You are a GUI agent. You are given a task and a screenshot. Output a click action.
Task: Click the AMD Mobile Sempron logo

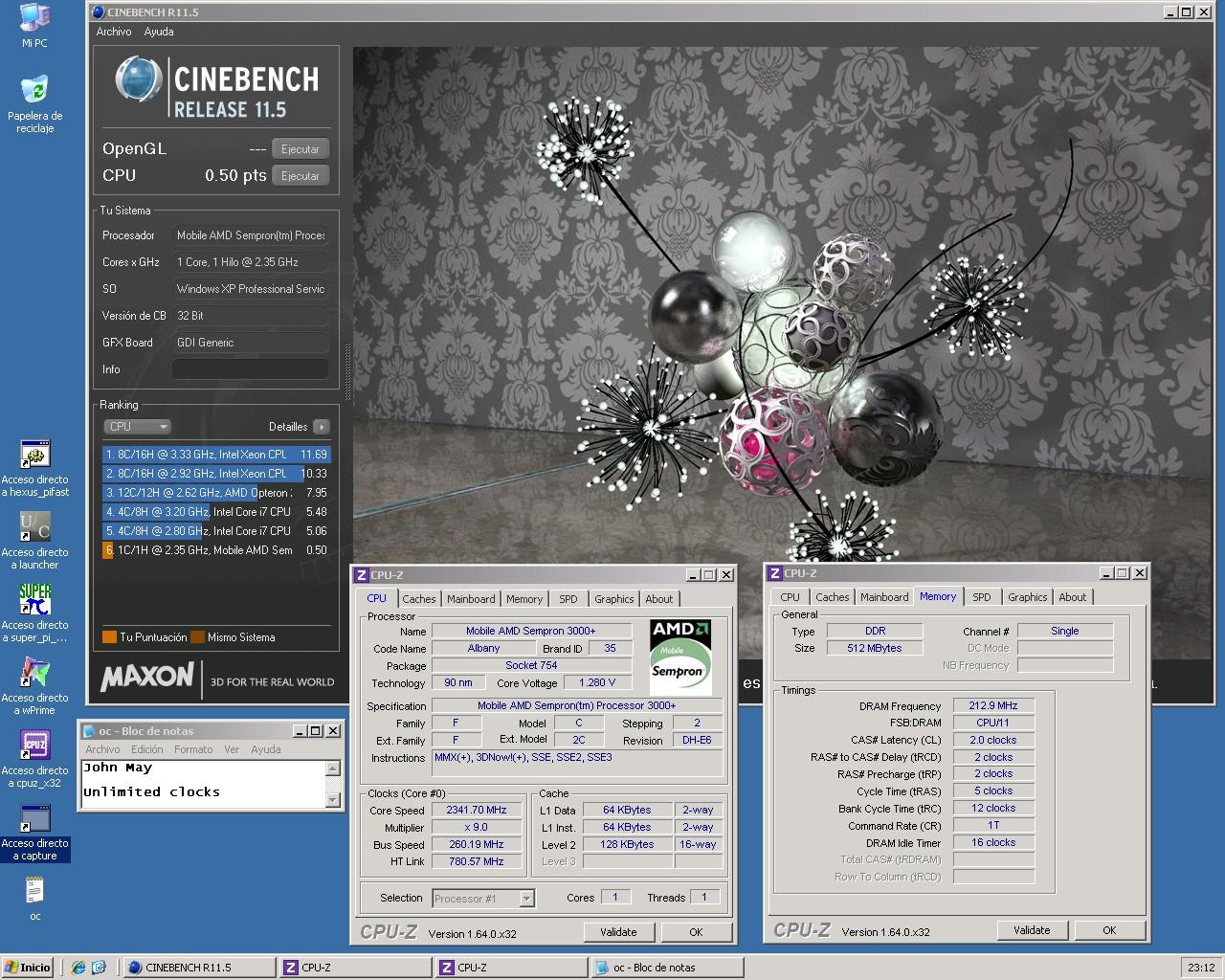pos(679,657)
